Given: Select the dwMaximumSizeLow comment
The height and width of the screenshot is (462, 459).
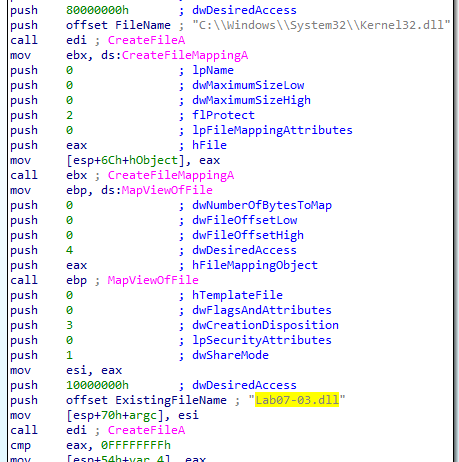Looking at the screenshot, I should [248, 85].
